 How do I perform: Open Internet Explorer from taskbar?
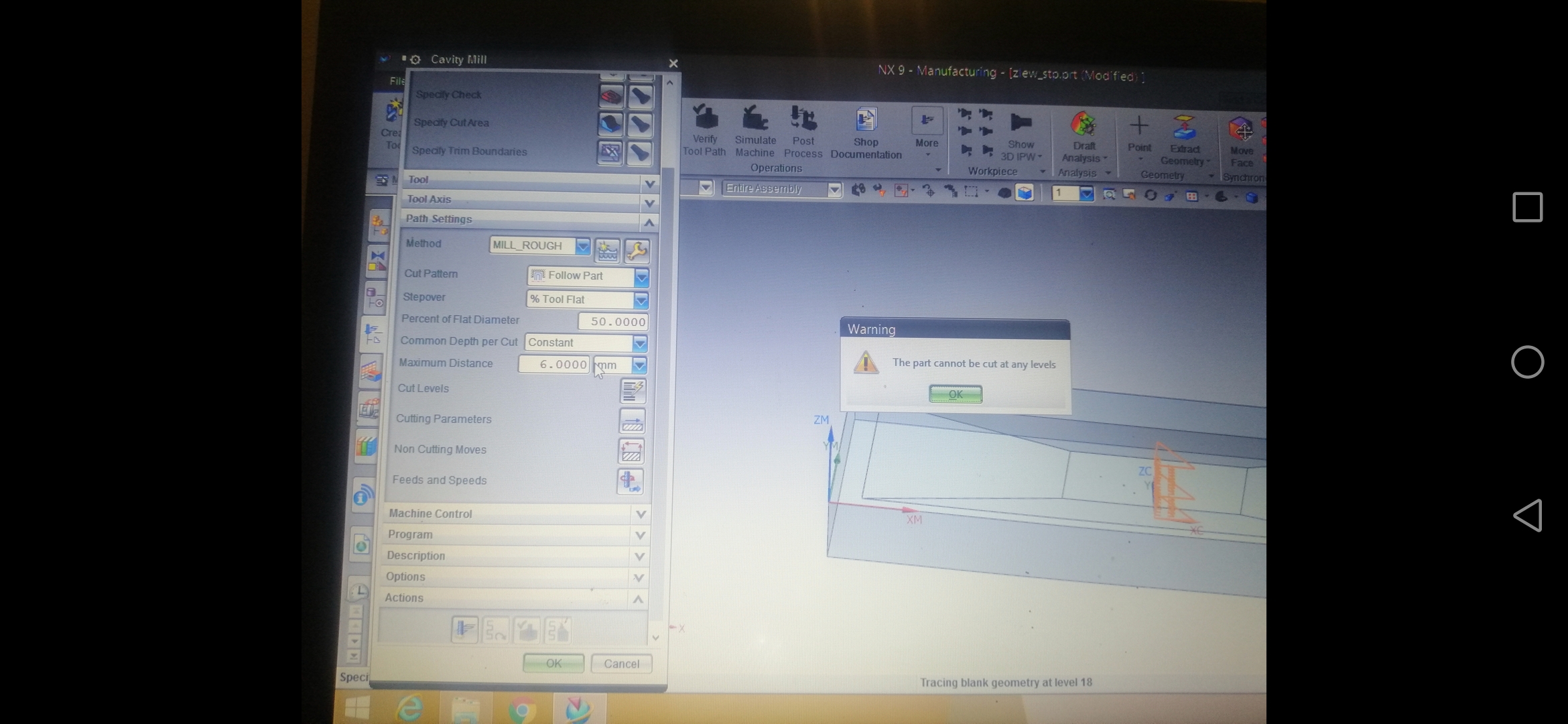pyautogui.click(x=409, y=709)
